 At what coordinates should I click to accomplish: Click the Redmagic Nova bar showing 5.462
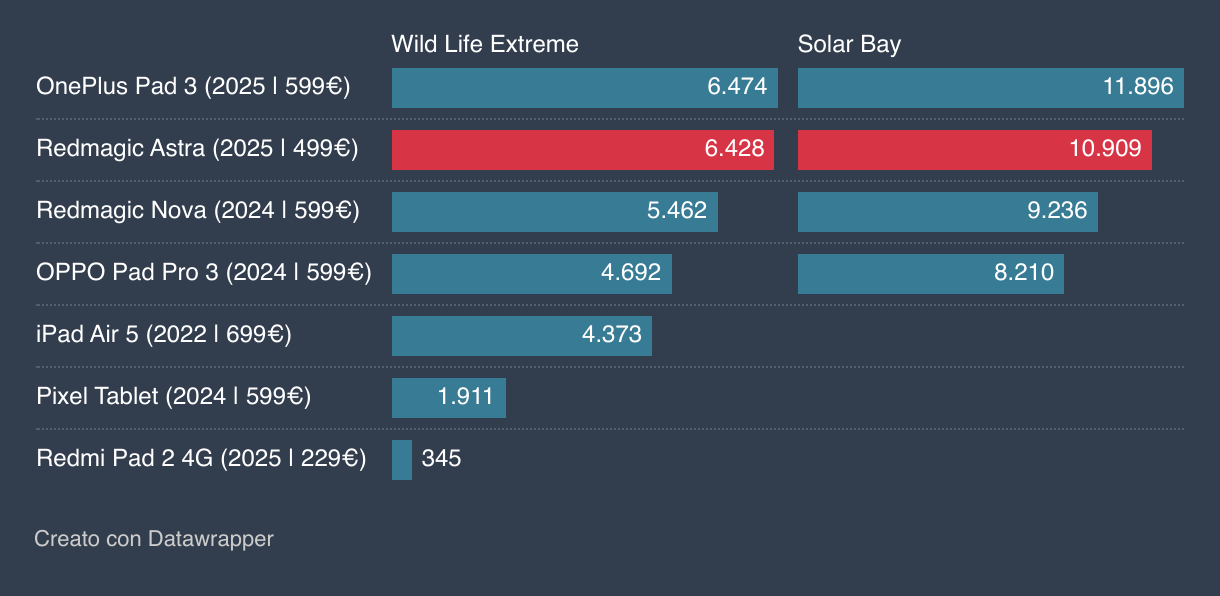click(x=555, y=211)
